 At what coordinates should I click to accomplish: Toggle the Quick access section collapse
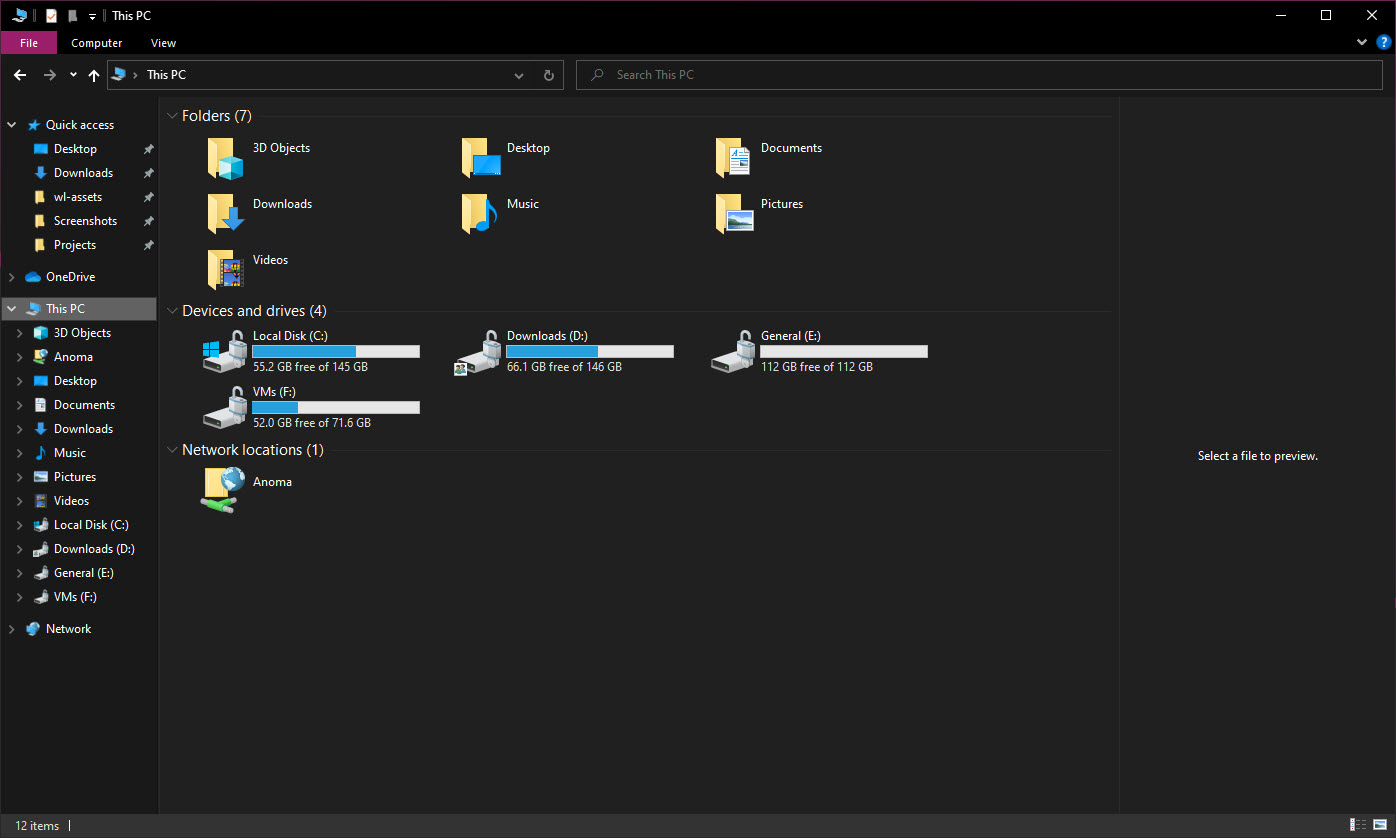(x=11, y=124)
